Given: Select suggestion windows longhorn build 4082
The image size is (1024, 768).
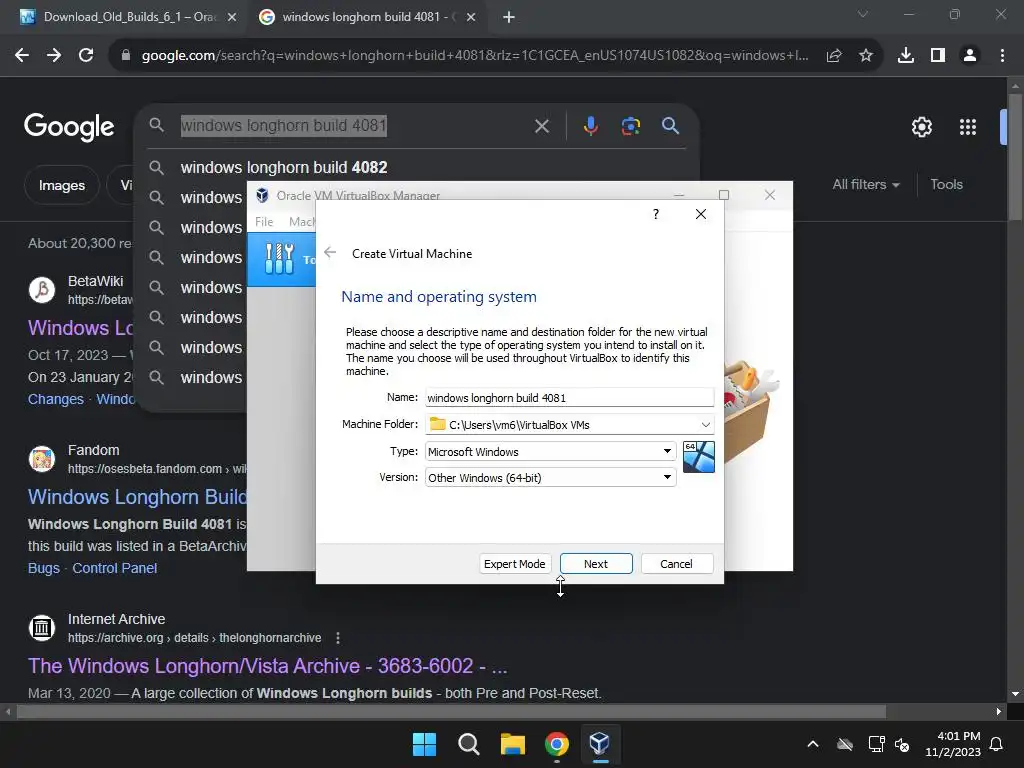Looking at the screenshot, I should tap(283, 167).
